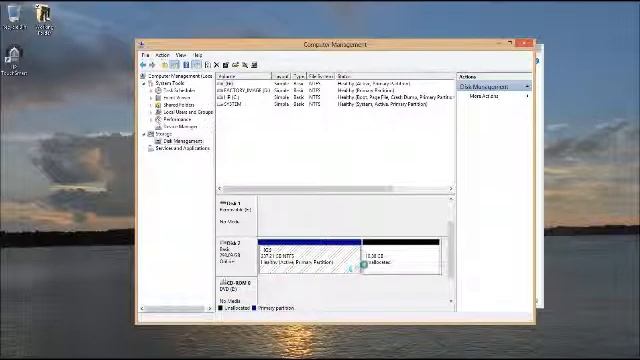
Task: Click the Performance icon in the tree
Action: (x=158, y=119)
